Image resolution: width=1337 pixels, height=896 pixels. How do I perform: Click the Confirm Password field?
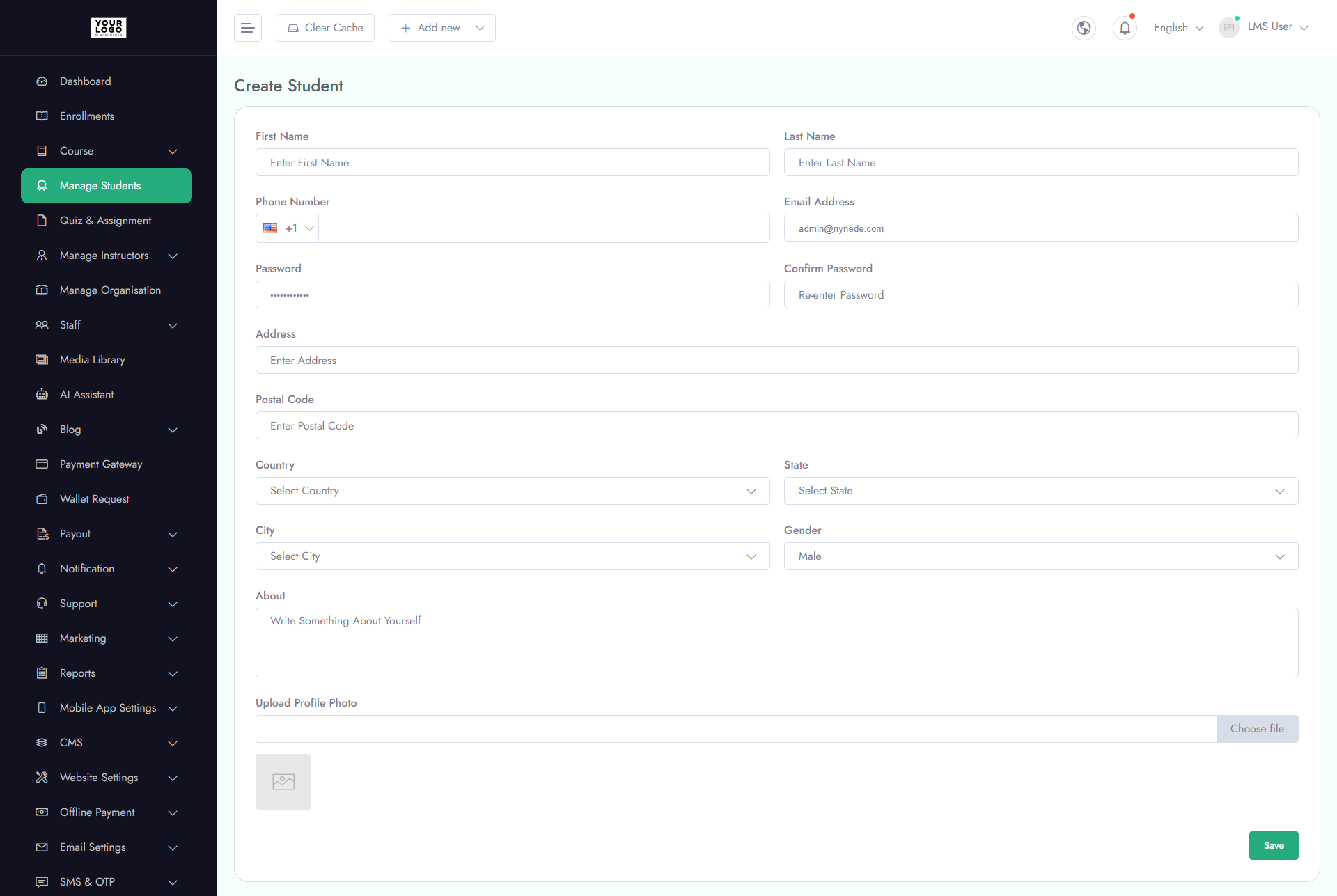point(1041,294)
